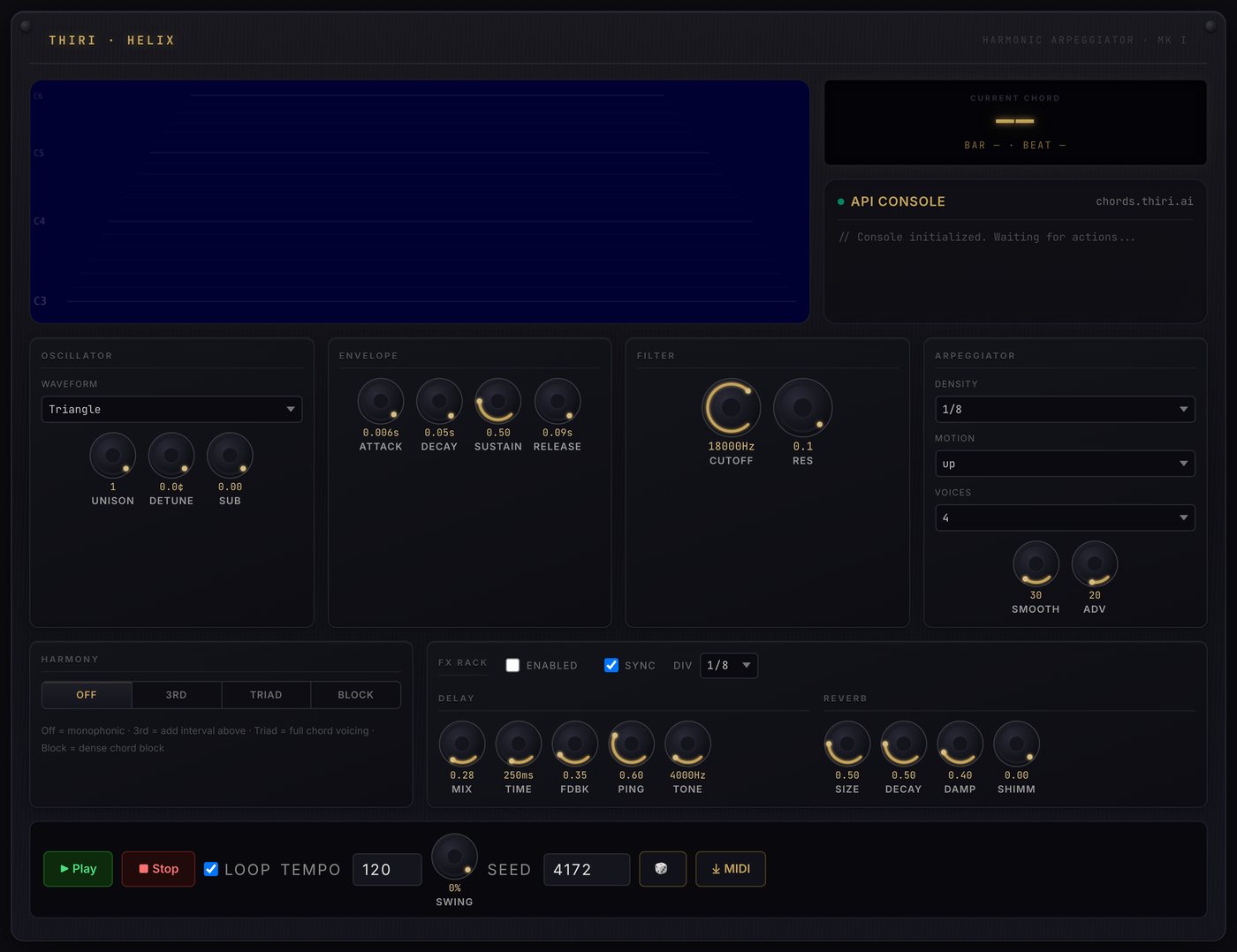
Task: Click the arpeggiator SMOOTH knob
Action: [x=1036, y=564]
